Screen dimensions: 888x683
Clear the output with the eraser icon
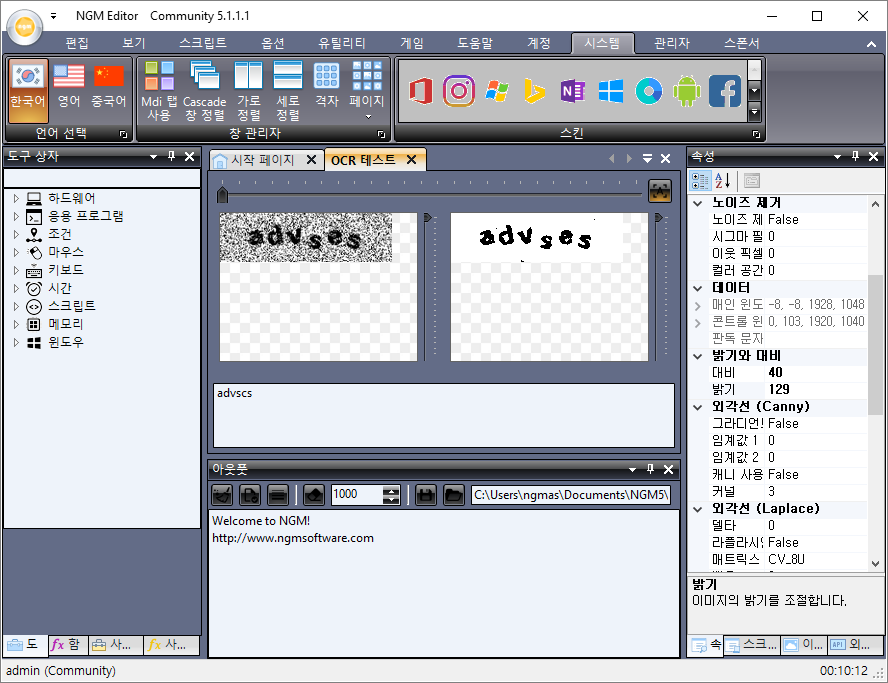point(314,495)
